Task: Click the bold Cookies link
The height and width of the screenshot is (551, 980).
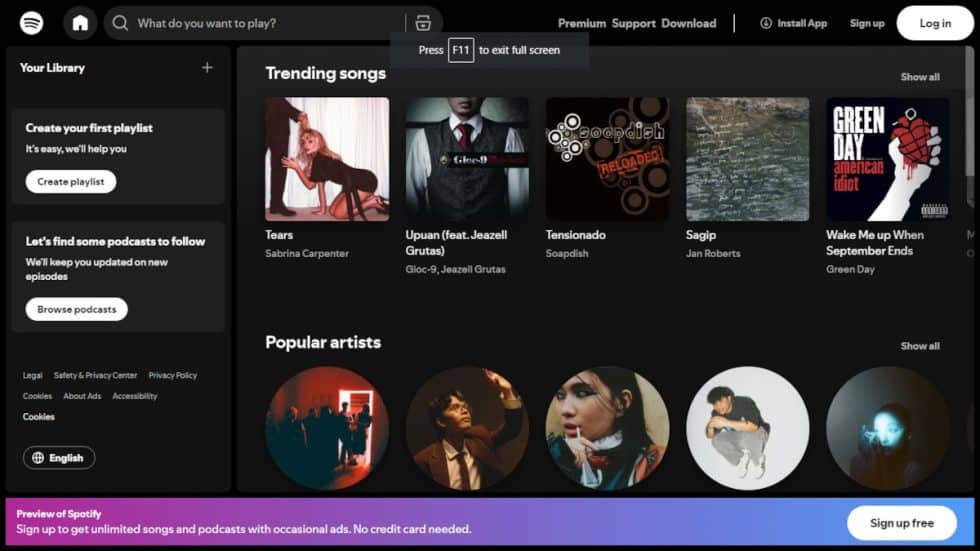Action: (39, 417)
